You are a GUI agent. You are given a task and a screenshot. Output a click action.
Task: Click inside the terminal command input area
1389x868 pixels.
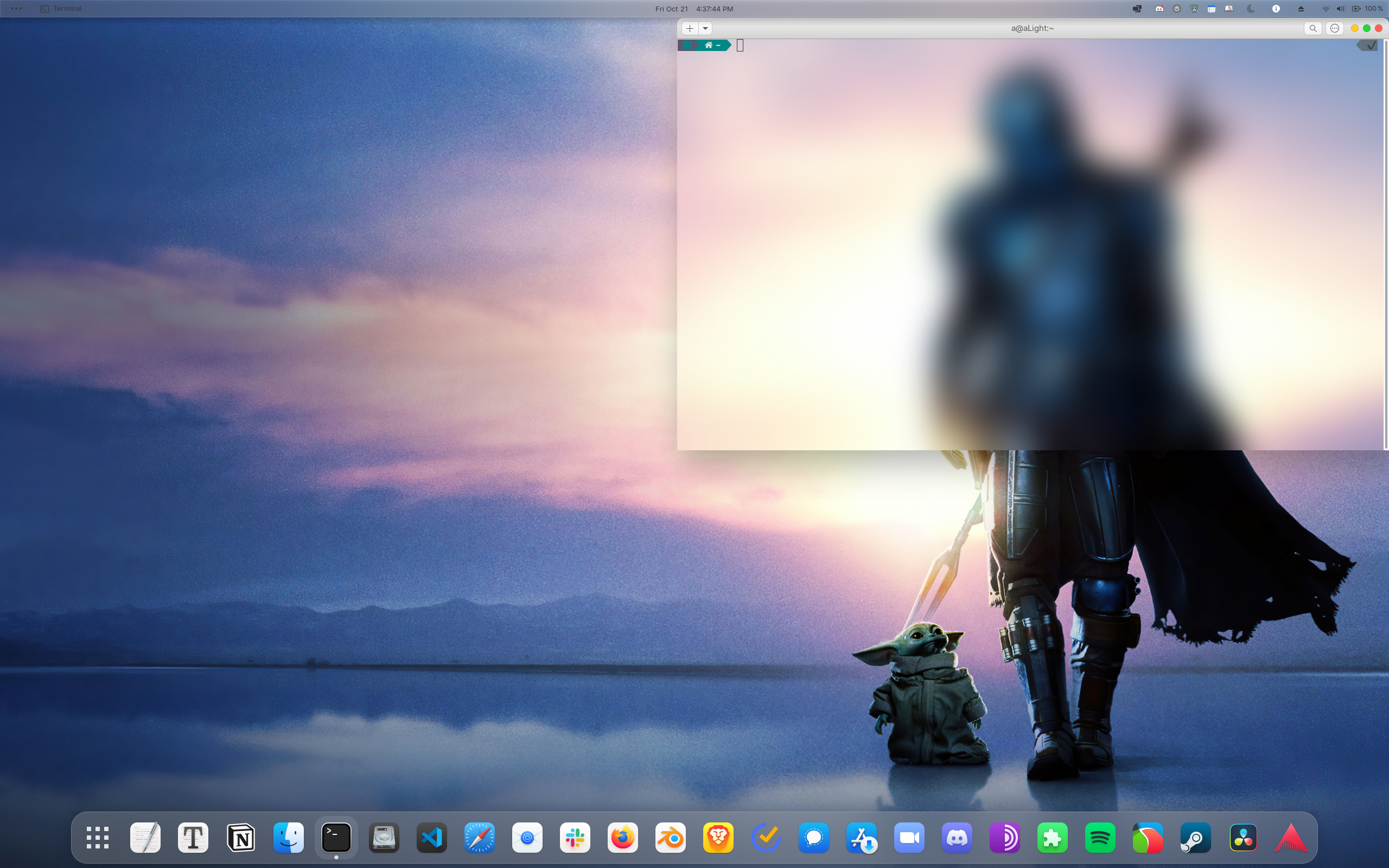(740, 46)
